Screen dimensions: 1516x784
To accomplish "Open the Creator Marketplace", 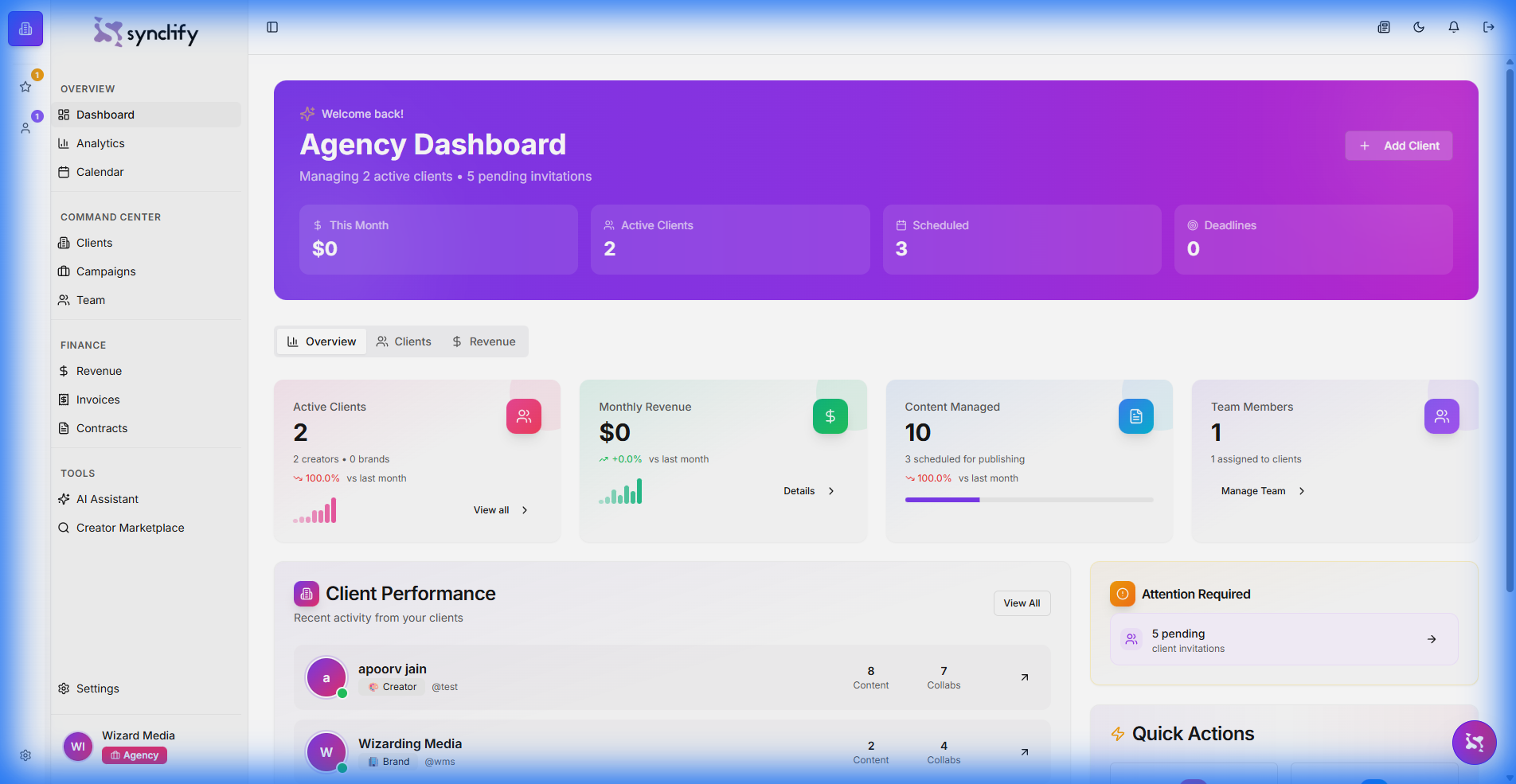I will (130, 528).
